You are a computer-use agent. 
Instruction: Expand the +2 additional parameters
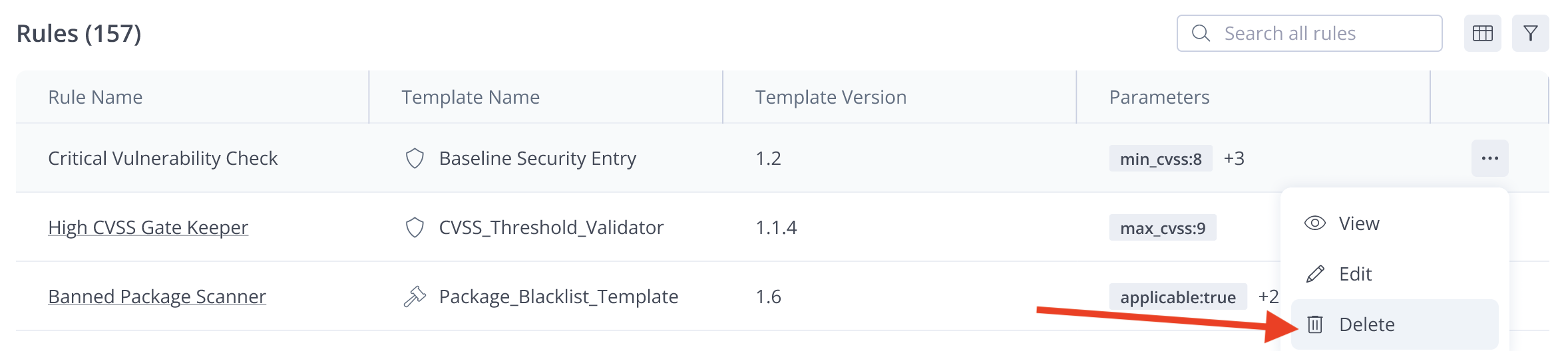[1269, 296]
